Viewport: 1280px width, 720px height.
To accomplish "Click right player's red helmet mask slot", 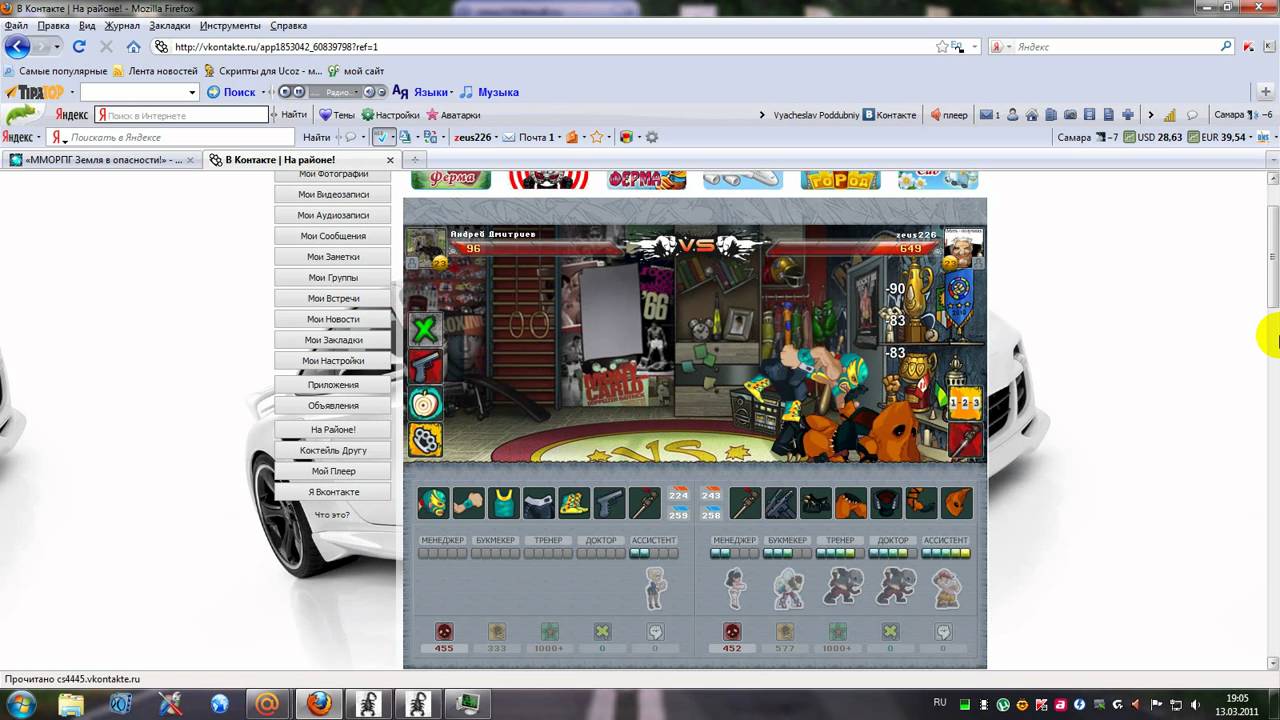I will pyautogui.click(x=886, y=503).
